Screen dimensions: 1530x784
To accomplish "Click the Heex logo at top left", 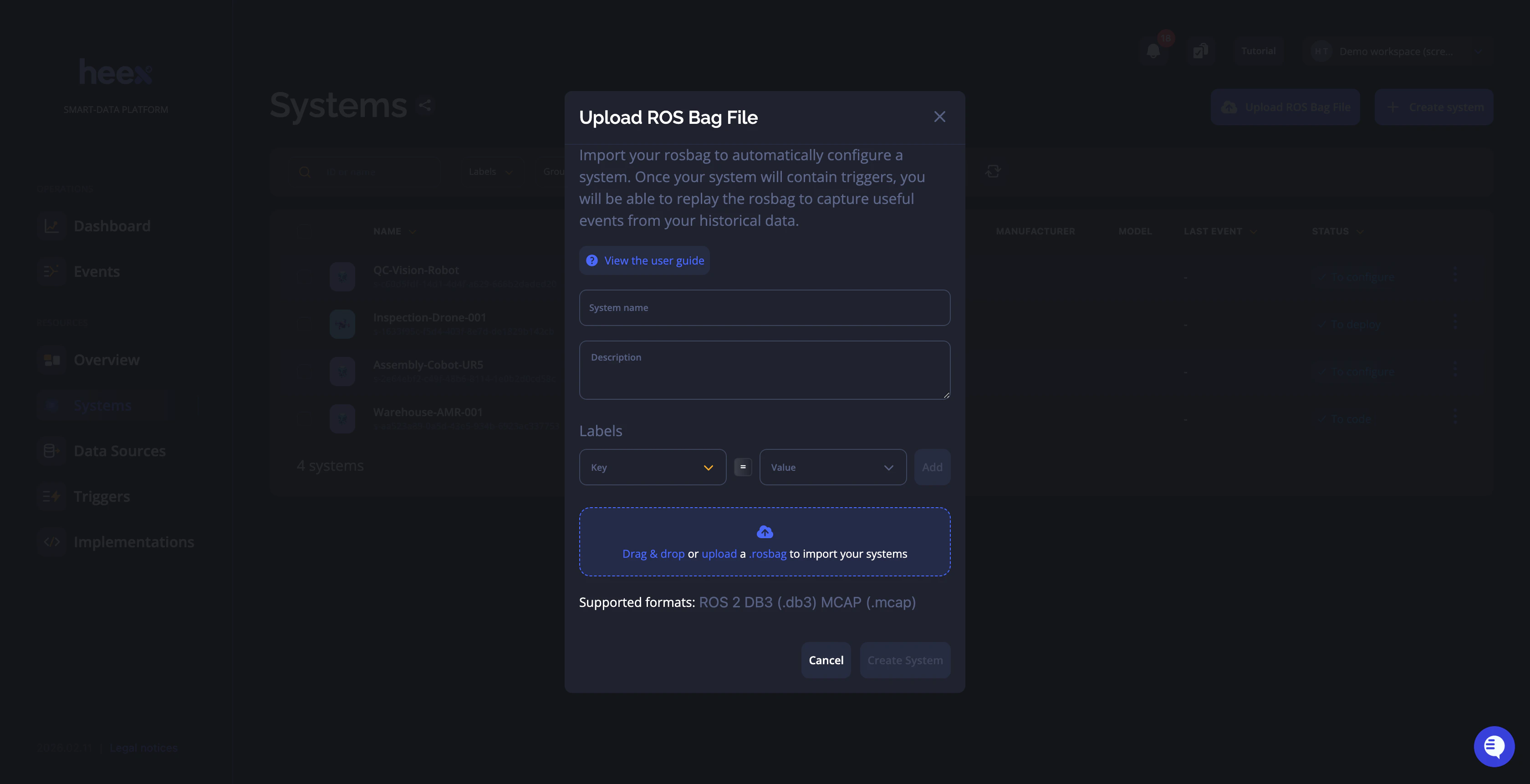I will click(115, 71).
